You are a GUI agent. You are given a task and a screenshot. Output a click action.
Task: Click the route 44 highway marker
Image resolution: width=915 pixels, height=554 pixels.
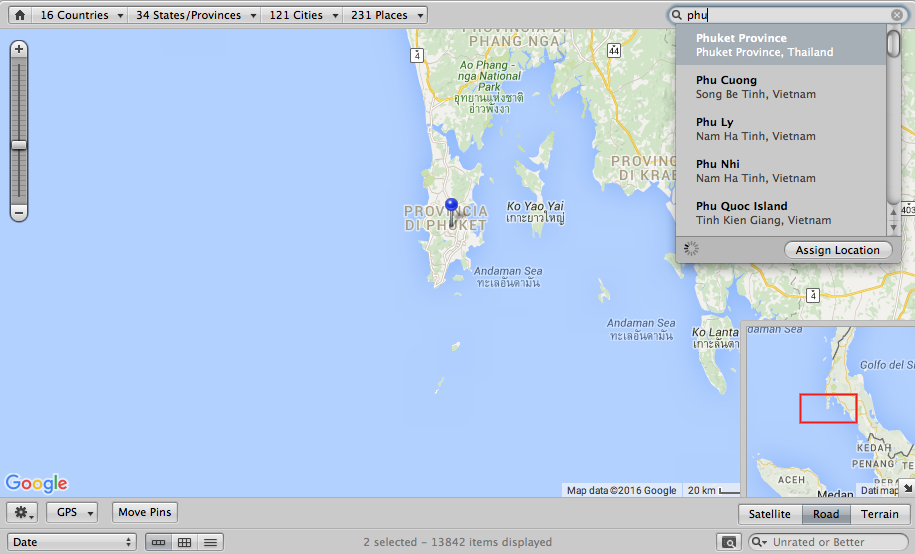614,50
